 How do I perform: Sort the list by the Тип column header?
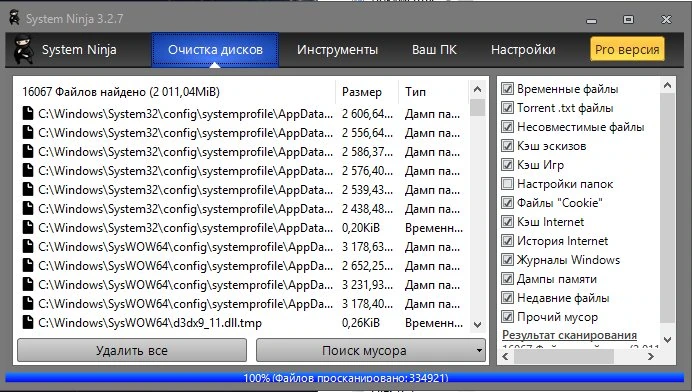coord(433,92)
